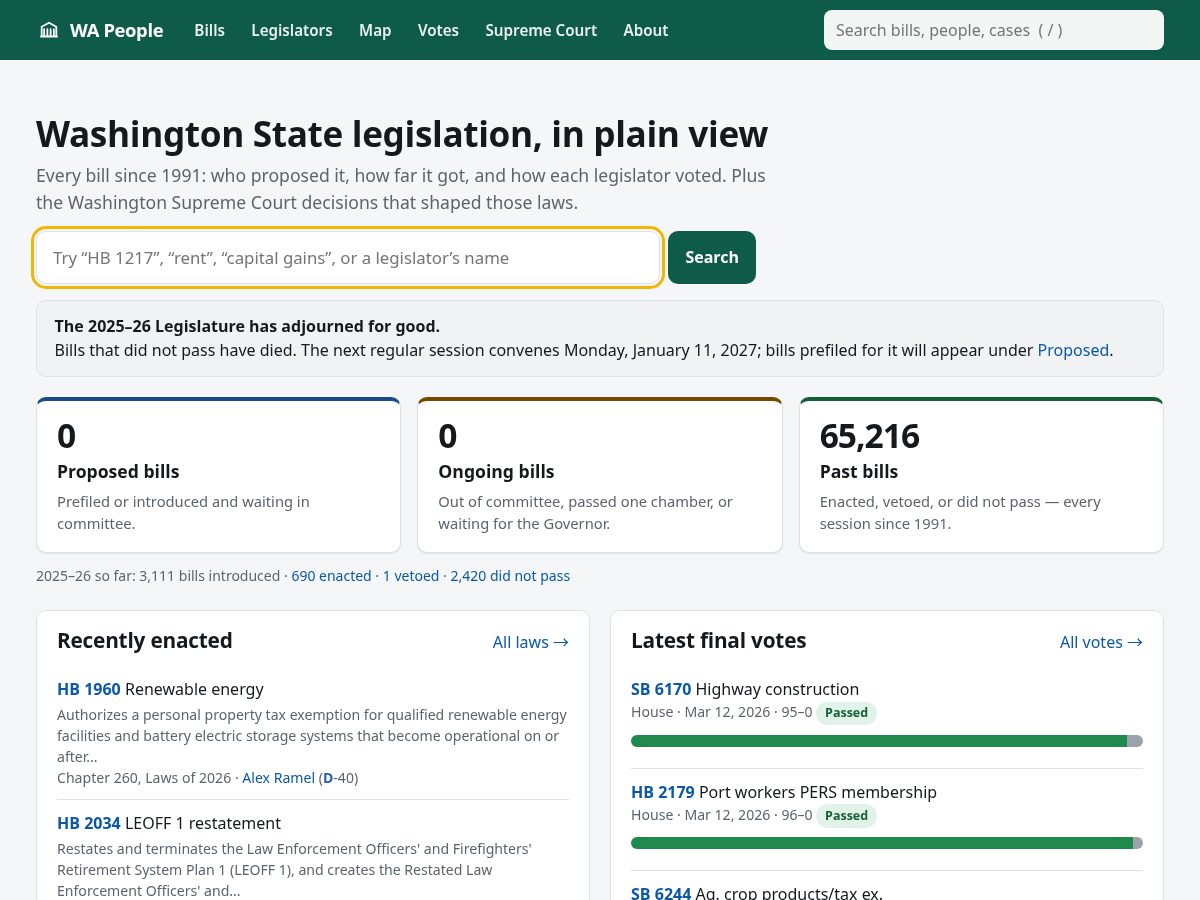The image size is (1200, 900).
Task: Open the 690 enacted link
Action: [x=331, y=576]
